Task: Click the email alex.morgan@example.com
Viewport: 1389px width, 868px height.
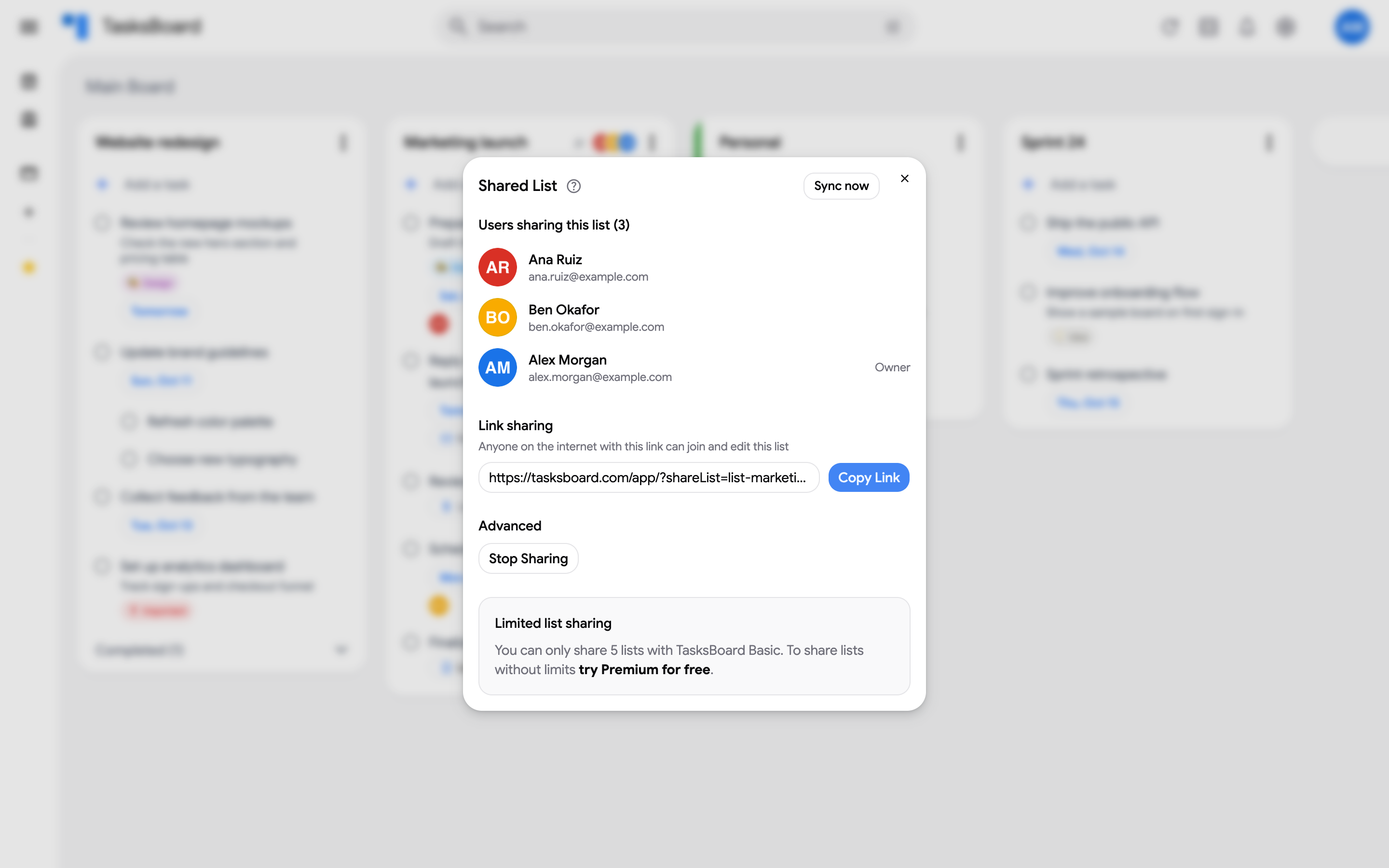Action: [x=600, y=377]
